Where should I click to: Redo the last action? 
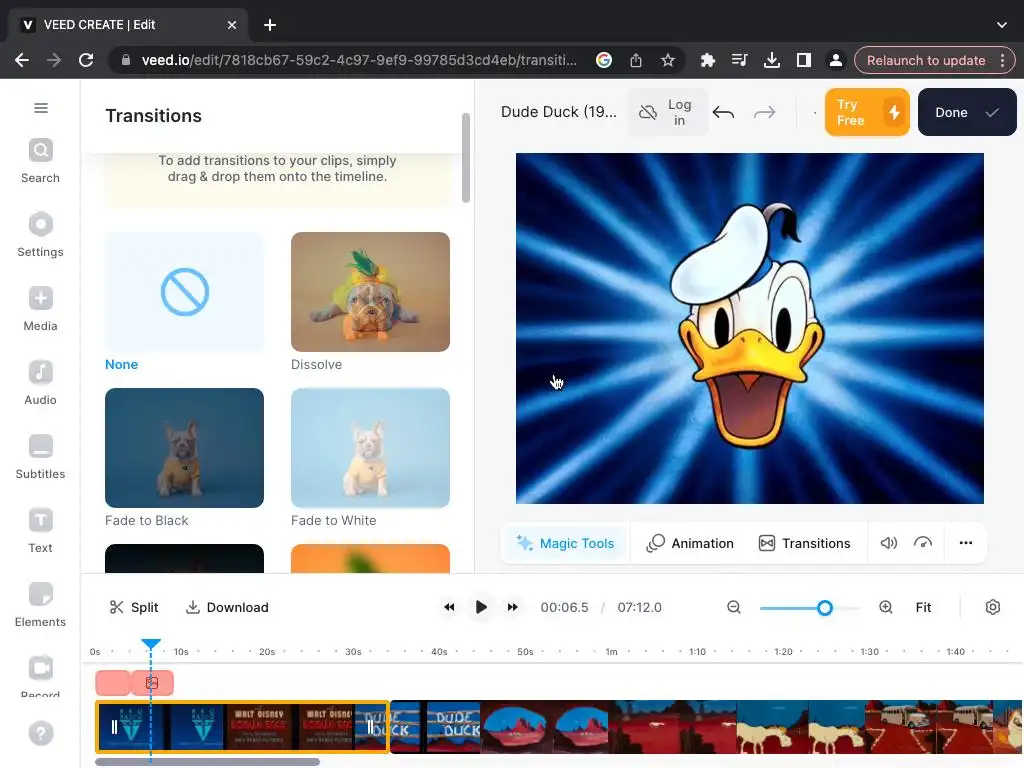tap(764, 112)
